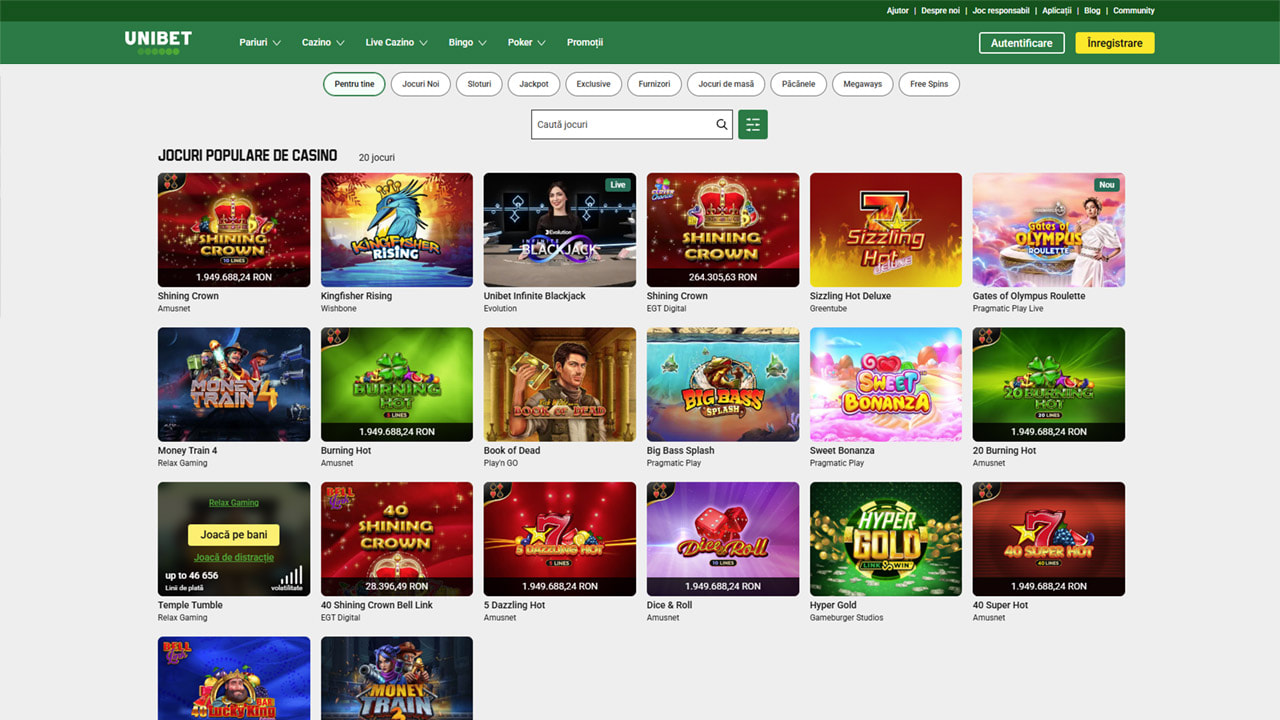1280x720 pixels.
Task: Select the Furnizori category
Action: coord(655,84)
